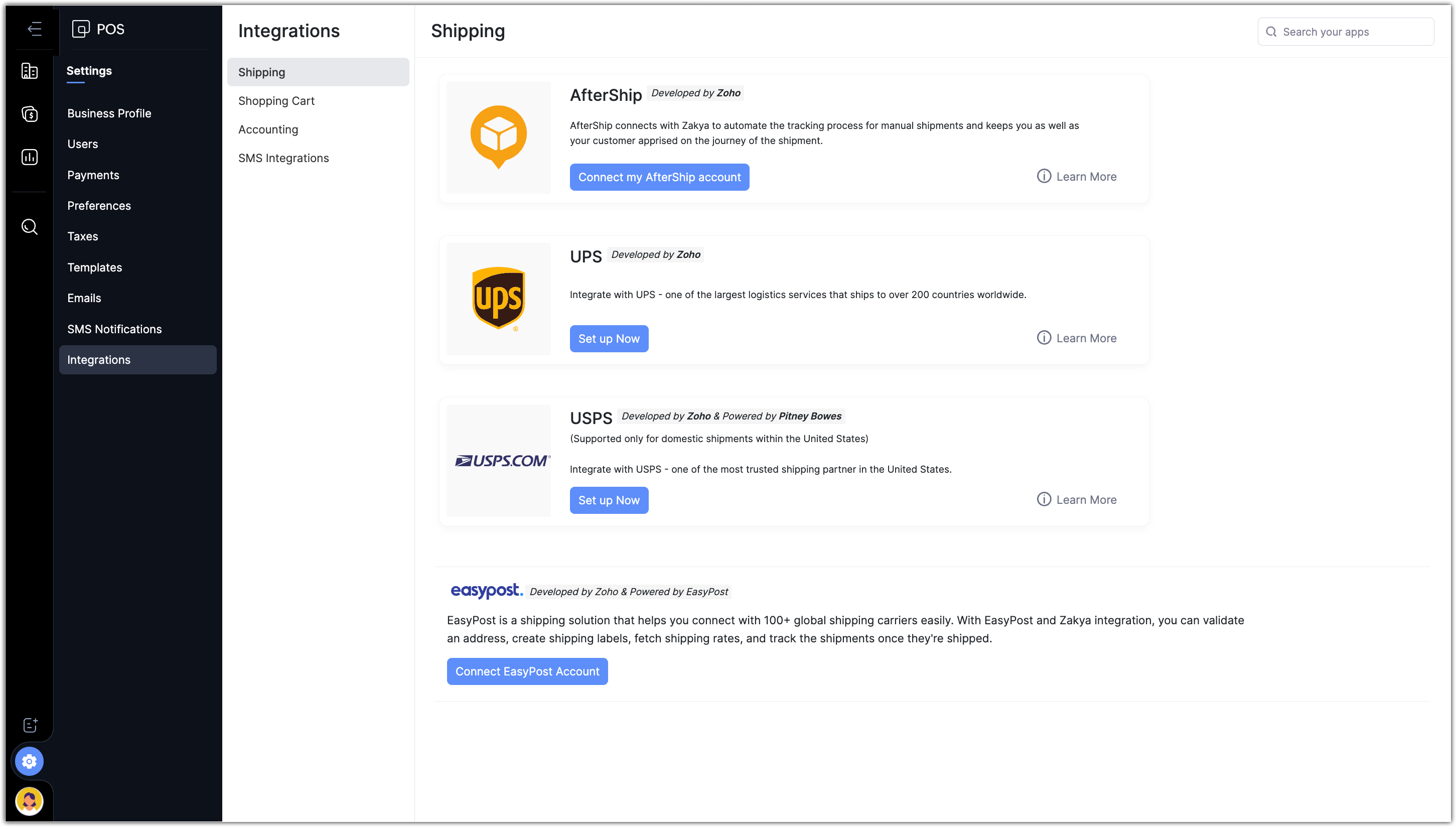Click the search magnifier icon in left rail
The height and width of the screenshot is (827, 1456).
click(30, 227)
